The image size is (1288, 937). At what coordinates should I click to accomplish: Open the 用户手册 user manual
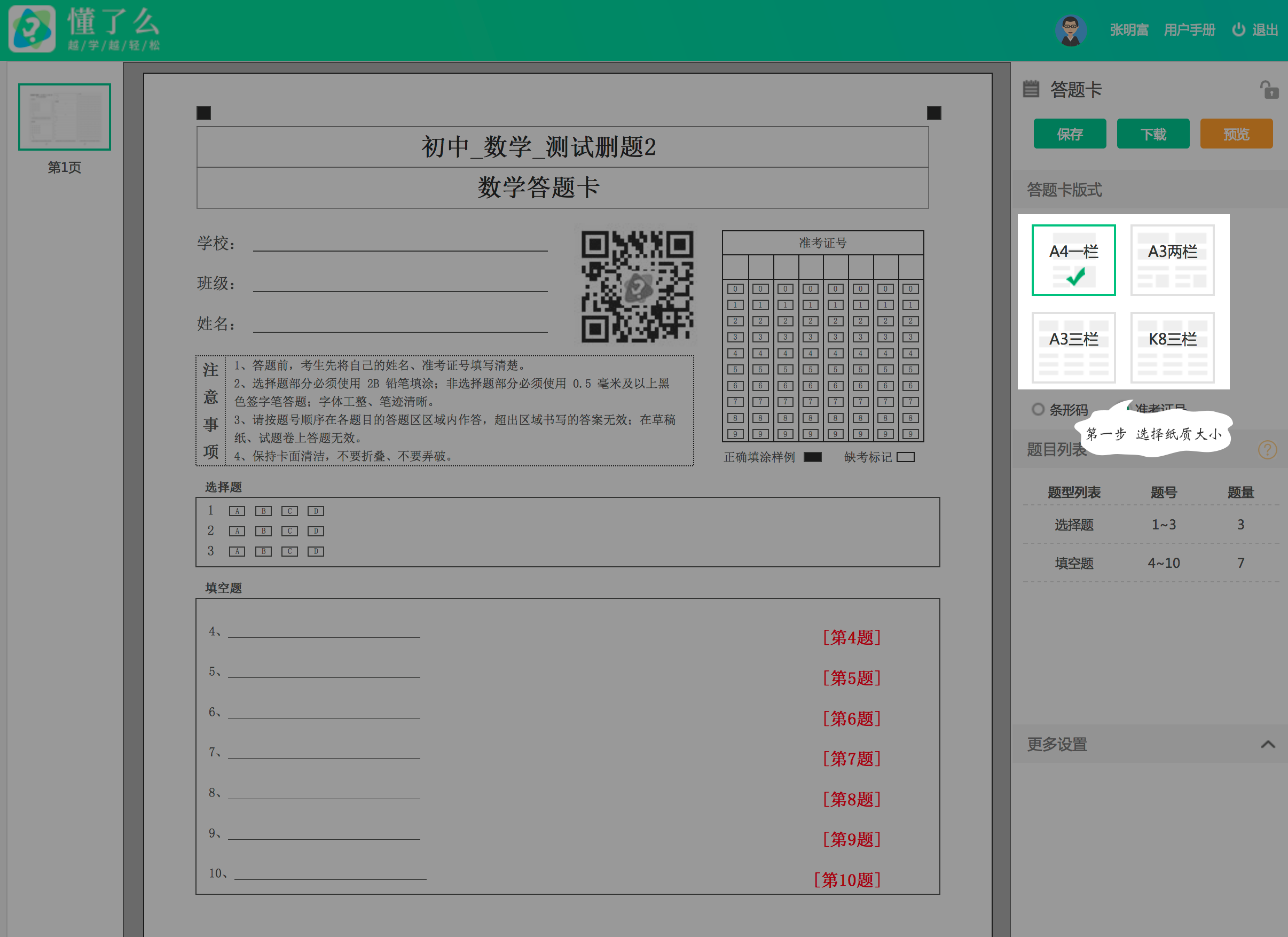pyautogui.click(x=1189, y=30)
